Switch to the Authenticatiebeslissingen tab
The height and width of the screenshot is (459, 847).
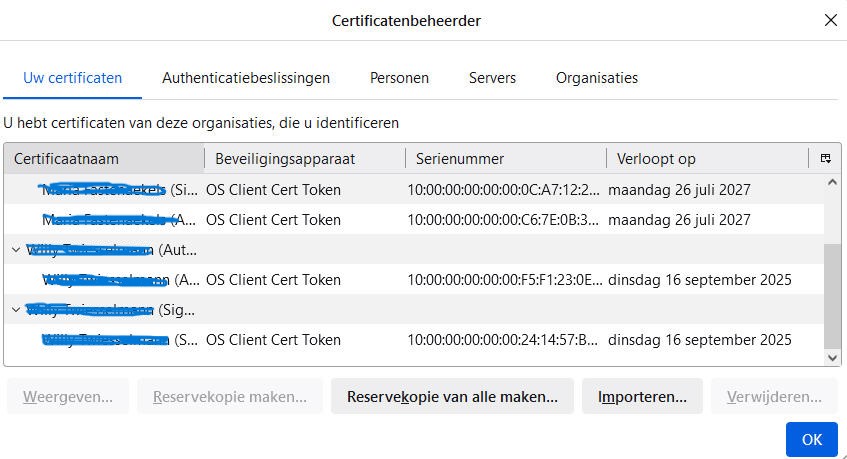click(x=246, y=78)
